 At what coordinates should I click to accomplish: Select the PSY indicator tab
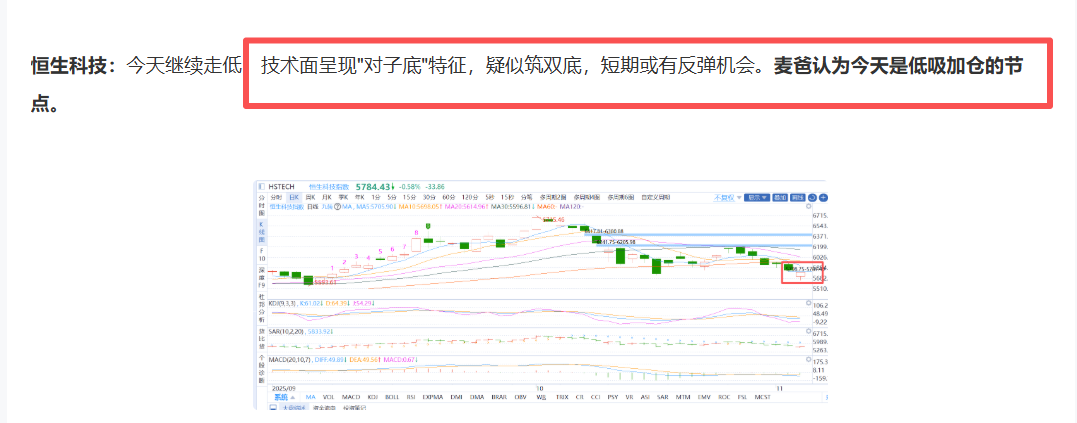click(613, 397)
